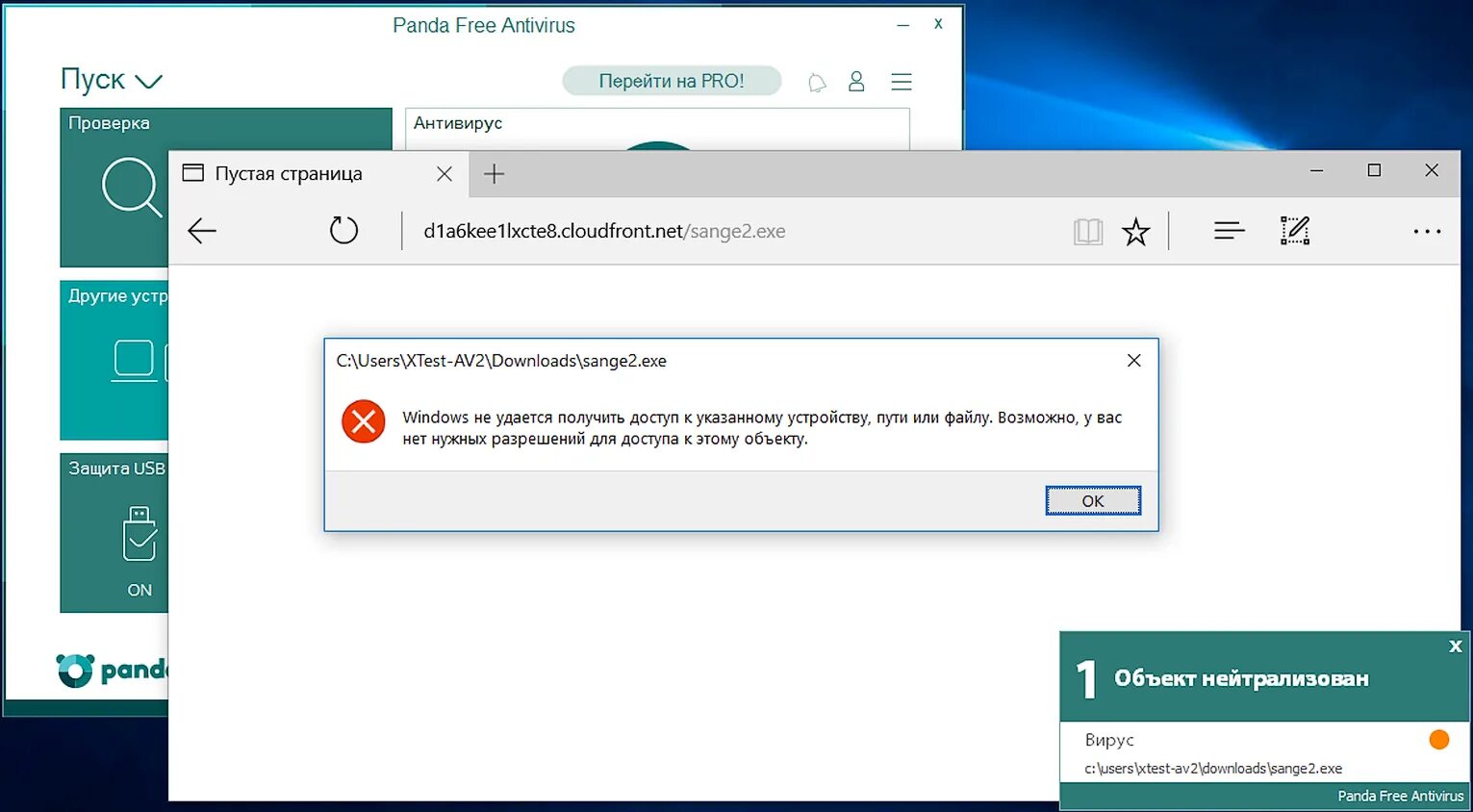The width and height of the screenshot is (1473, 812).
Task: Switch to the Пустая страница tab
Action: click(x=289, y=173)
